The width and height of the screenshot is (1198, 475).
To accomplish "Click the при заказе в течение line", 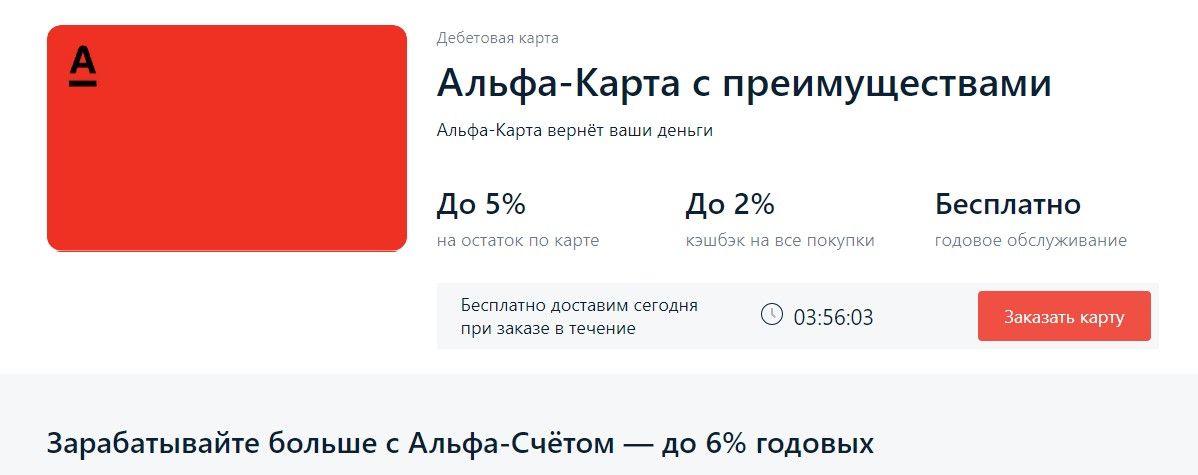I will click(x=548, y=328).
